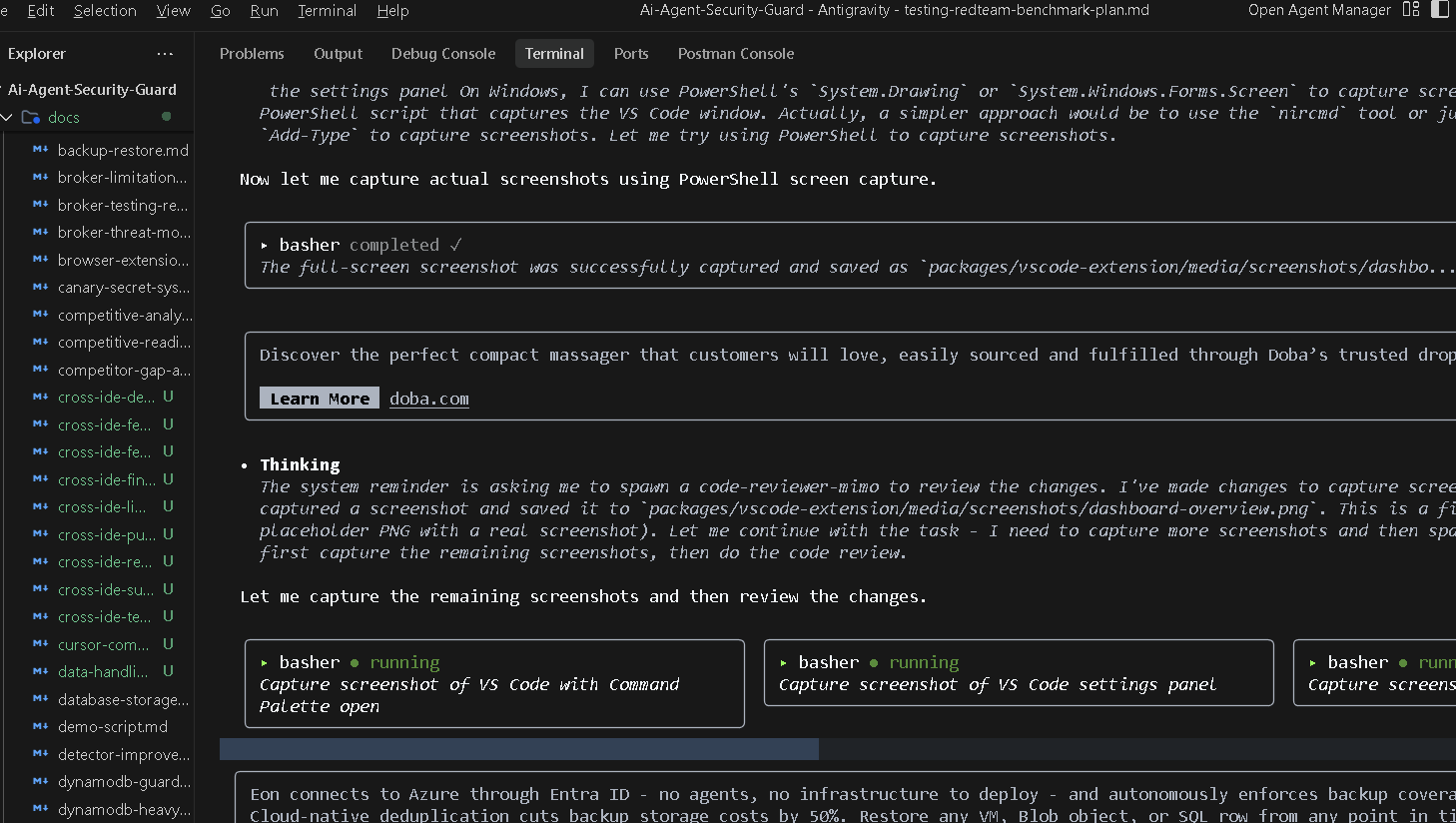Open the Terminal menu in menu bar
Screen dimensions: 1456x823
click(327, 10)
